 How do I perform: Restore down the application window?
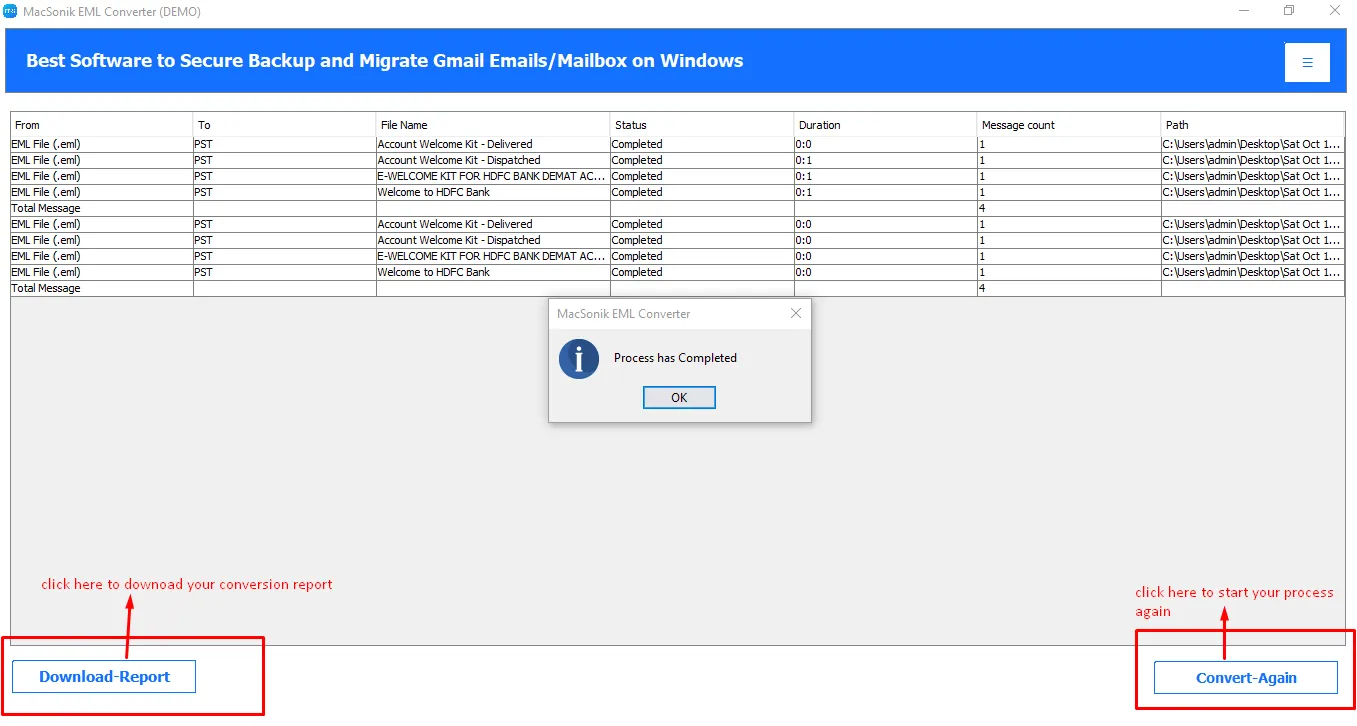coord(1289,11)
